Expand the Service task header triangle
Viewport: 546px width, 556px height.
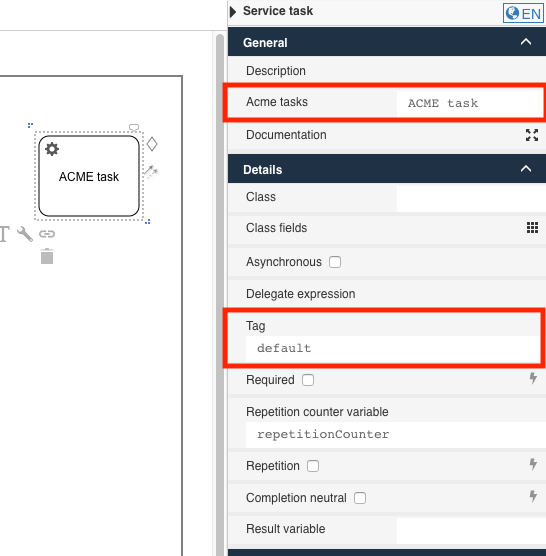point(233,12)
